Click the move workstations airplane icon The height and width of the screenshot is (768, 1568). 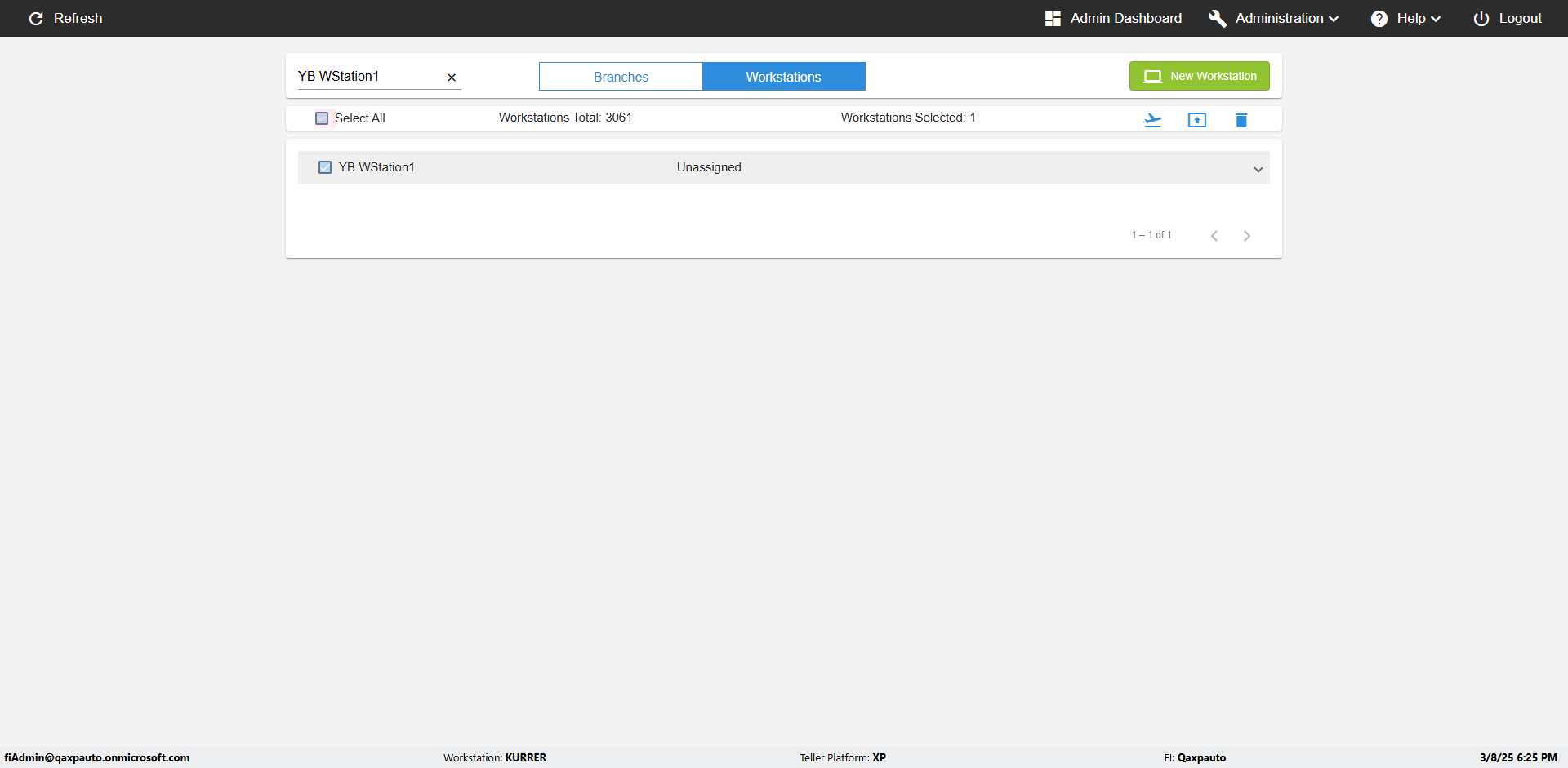point(1153,120)
